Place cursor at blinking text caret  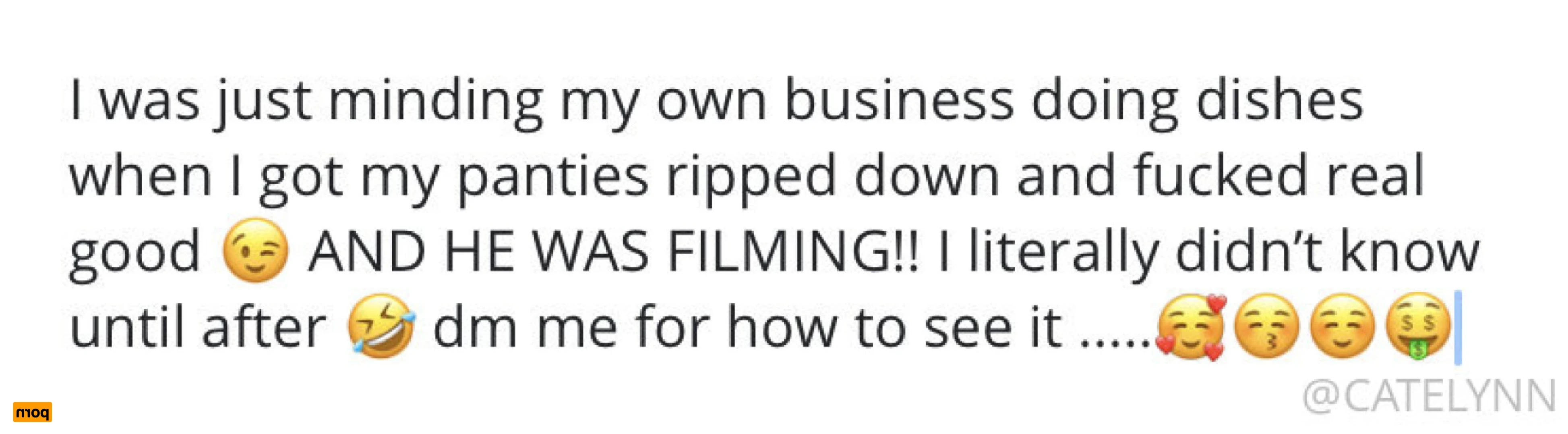click(1458, 328)
